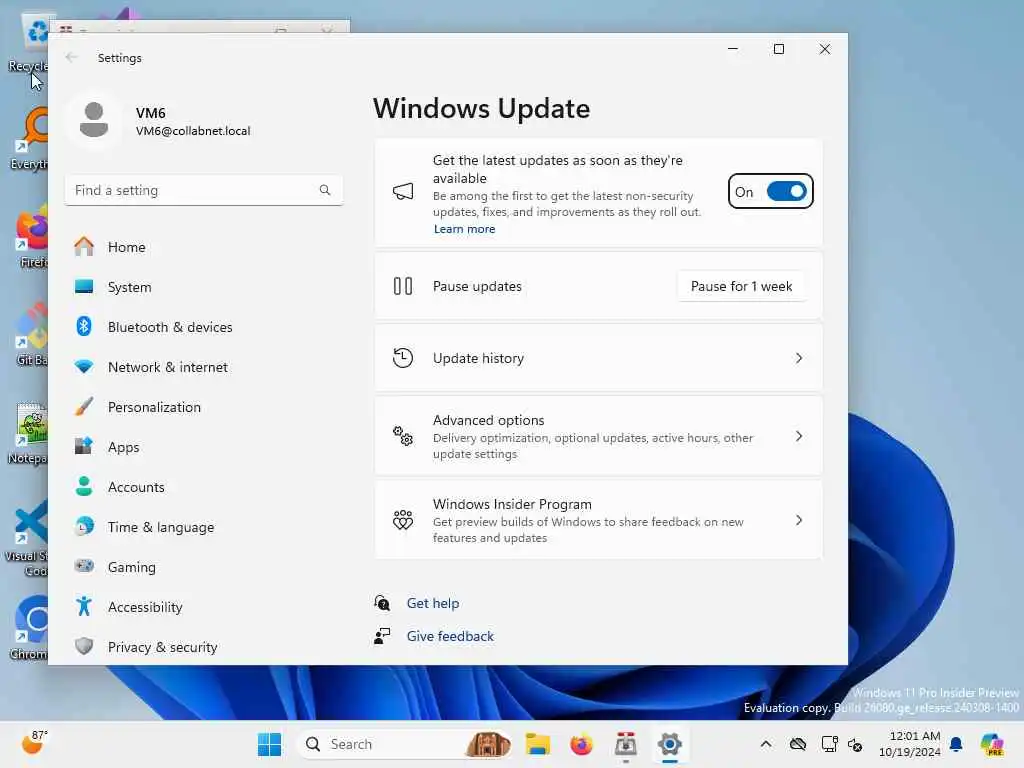Screen dimensions: 1024x768
Task: Click the Pause updates icon
Action: [403, 286]
